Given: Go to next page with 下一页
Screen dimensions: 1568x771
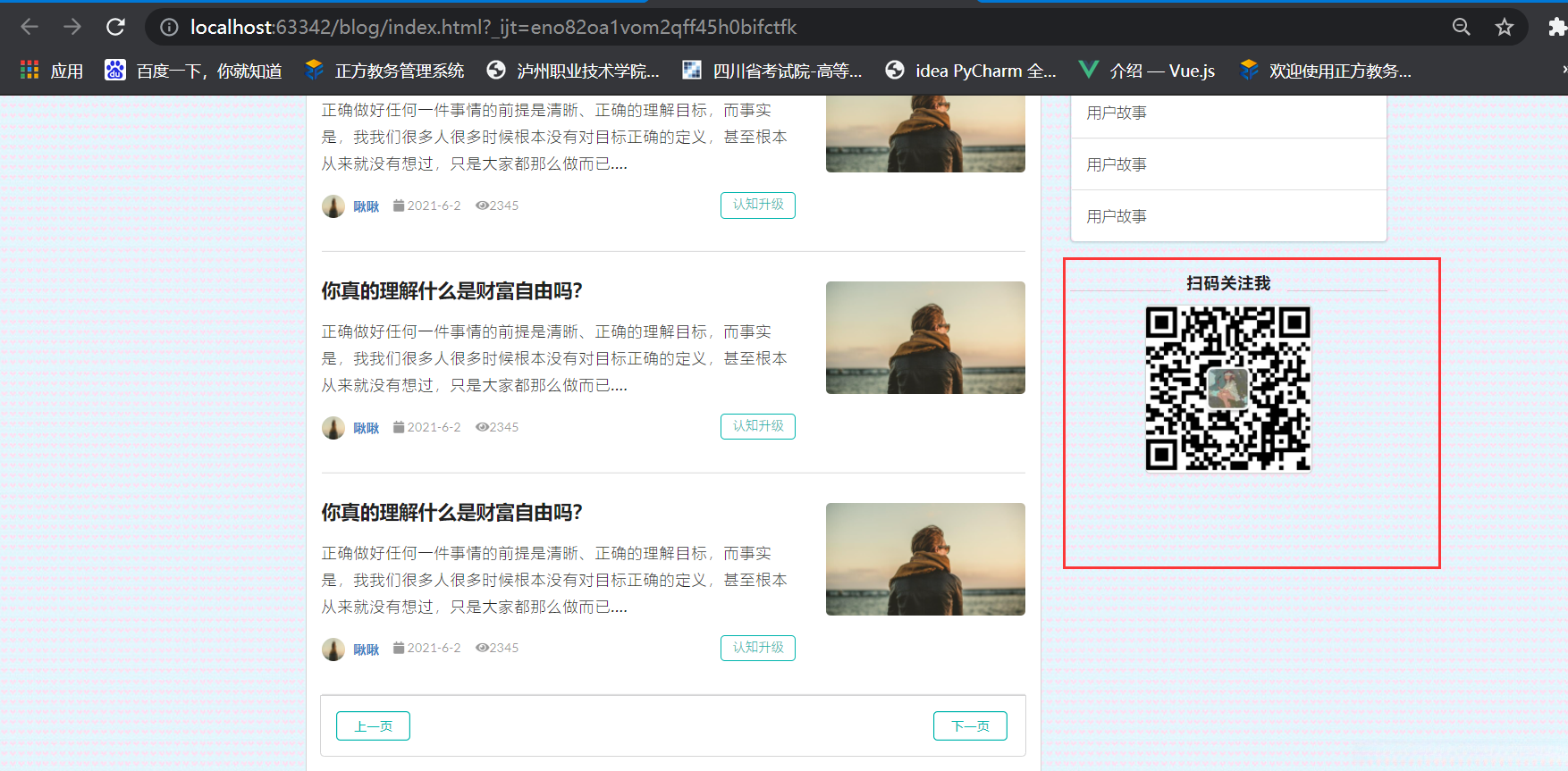Looking at the screenshot, I should pos(970,726).
